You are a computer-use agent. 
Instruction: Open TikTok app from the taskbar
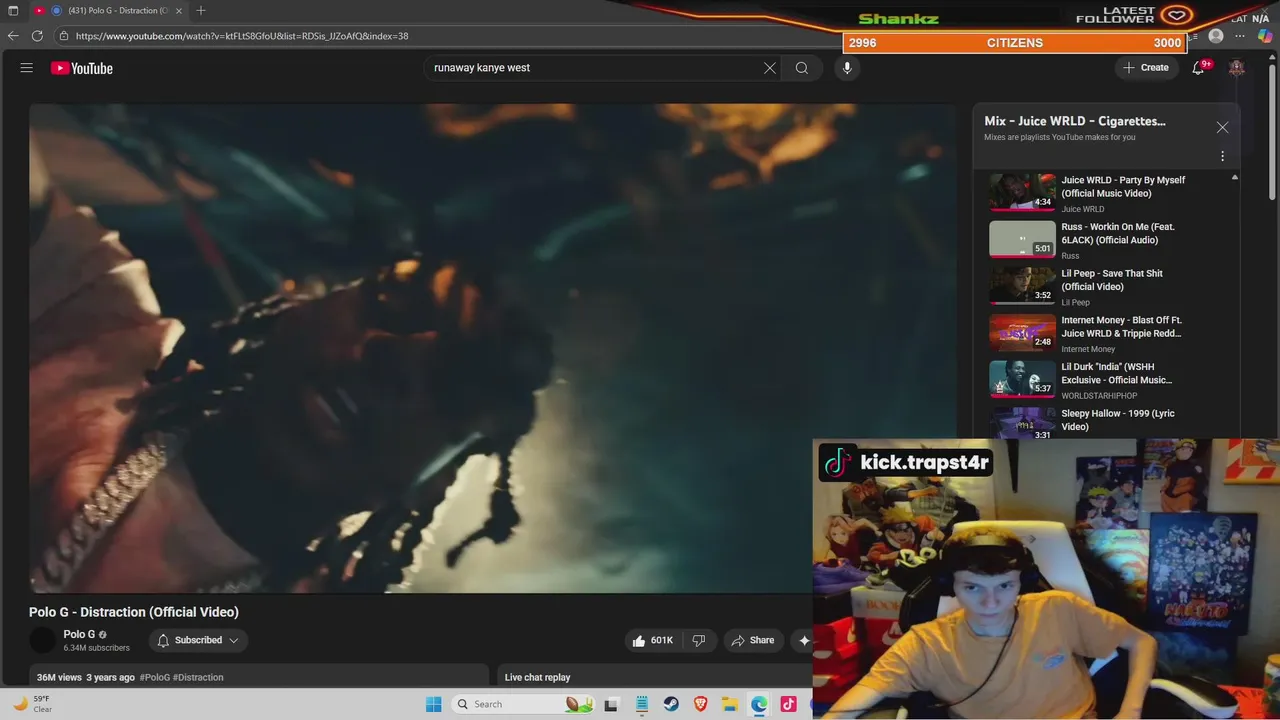tap(789, 704)
